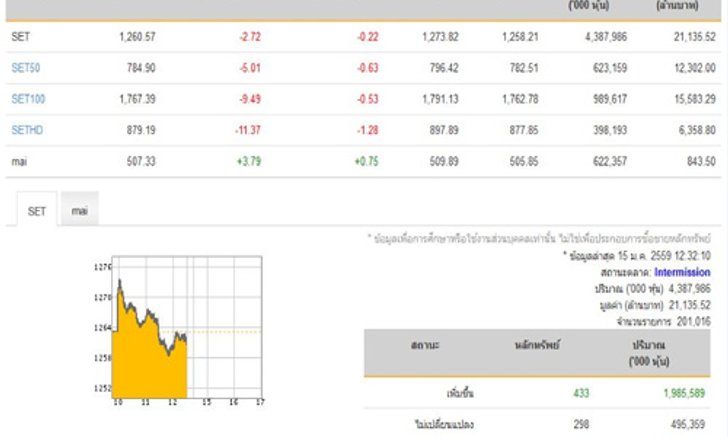This screenshot has width=728, height=437.
Task: Select SET100 change value -9.49
Action: (250, 99)
